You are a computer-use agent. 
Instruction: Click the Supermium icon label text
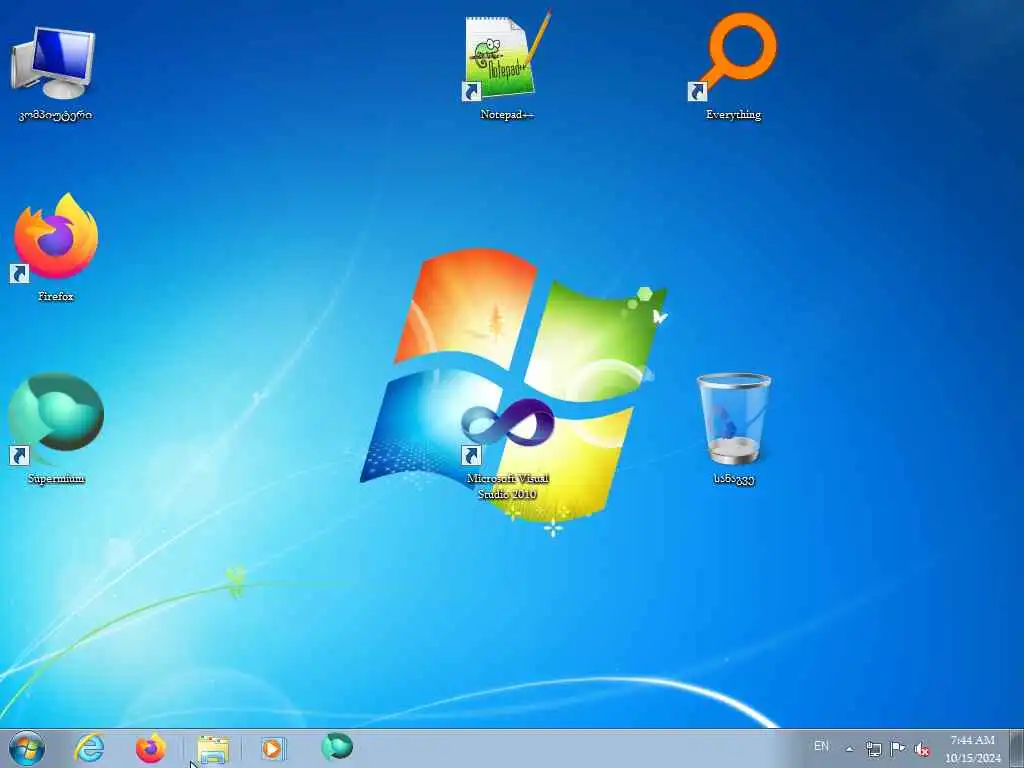[x=56, y=479]
